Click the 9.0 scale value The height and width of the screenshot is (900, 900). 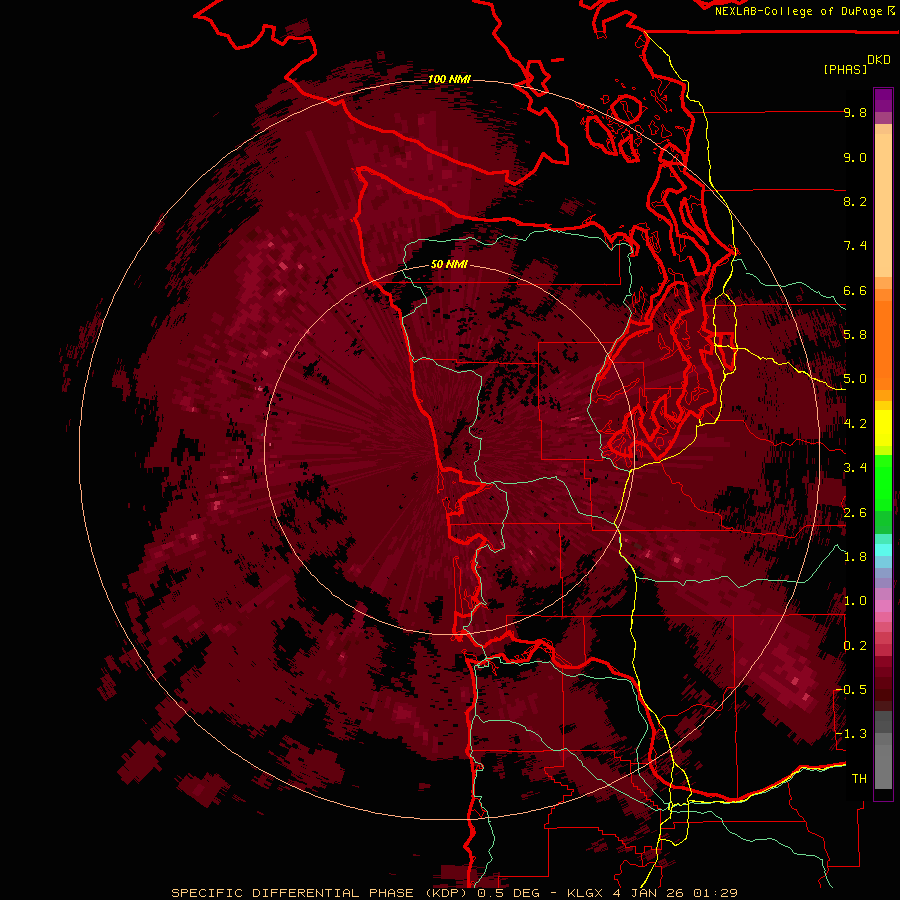855,157
